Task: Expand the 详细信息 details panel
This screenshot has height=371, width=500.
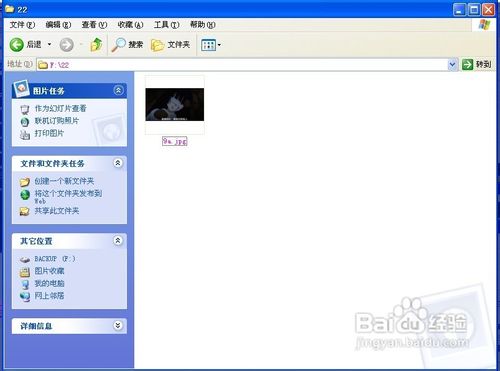Action: pyautogui.click(x=118, y=325)
